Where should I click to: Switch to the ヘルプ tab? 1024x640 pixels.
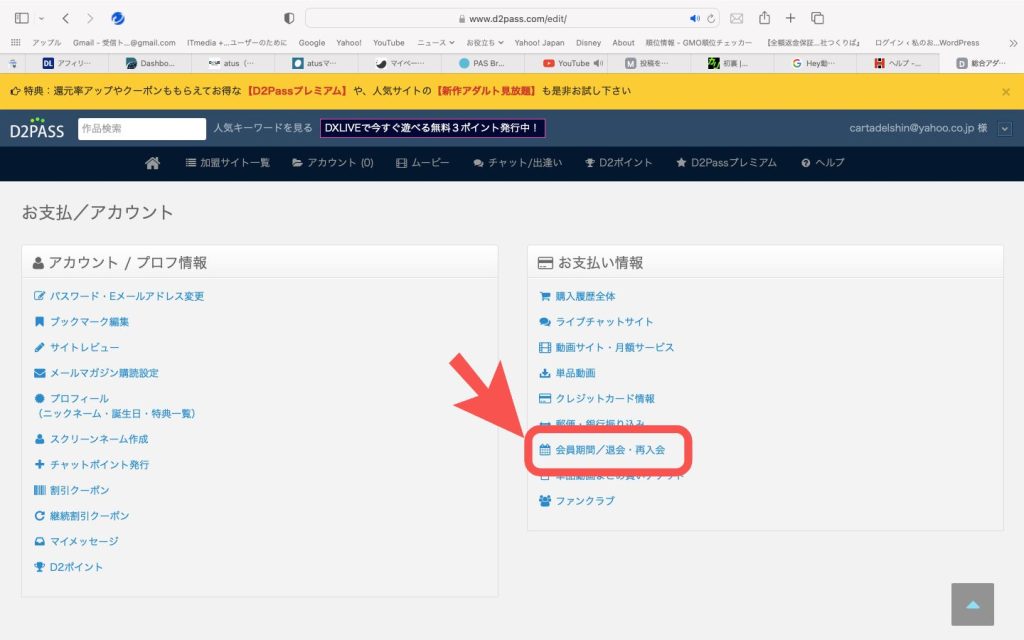[898, 63]
